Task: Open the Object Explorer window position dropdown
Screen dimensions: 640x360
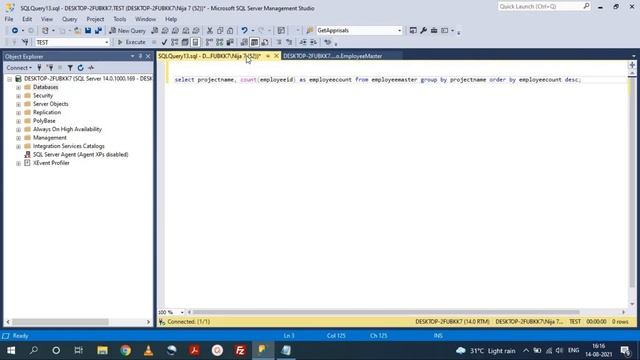Action: (x=132, y=56)
